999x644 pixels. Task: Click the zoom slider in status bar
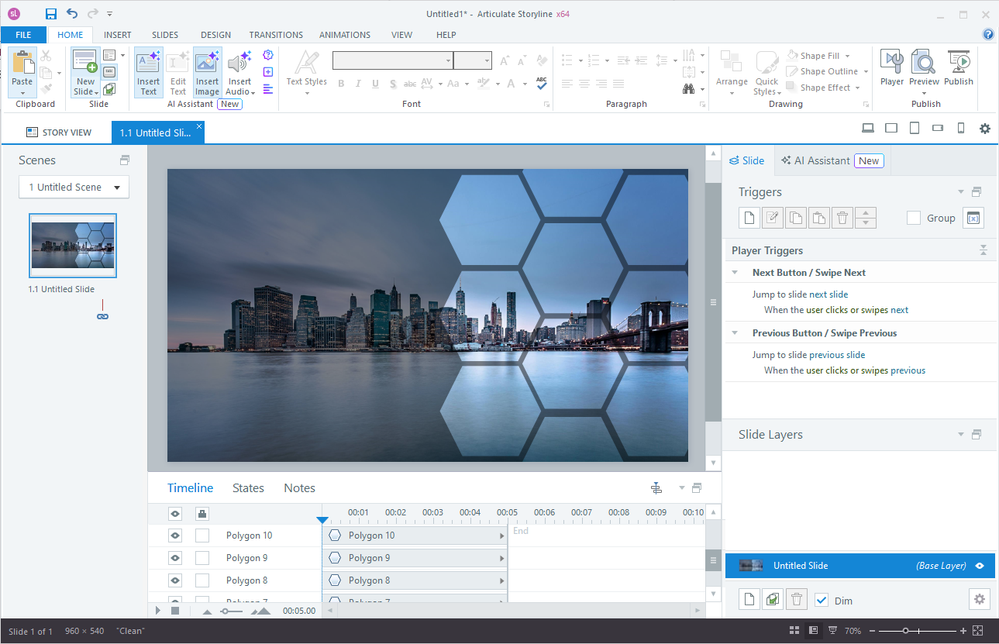click(x=907, y=631)
